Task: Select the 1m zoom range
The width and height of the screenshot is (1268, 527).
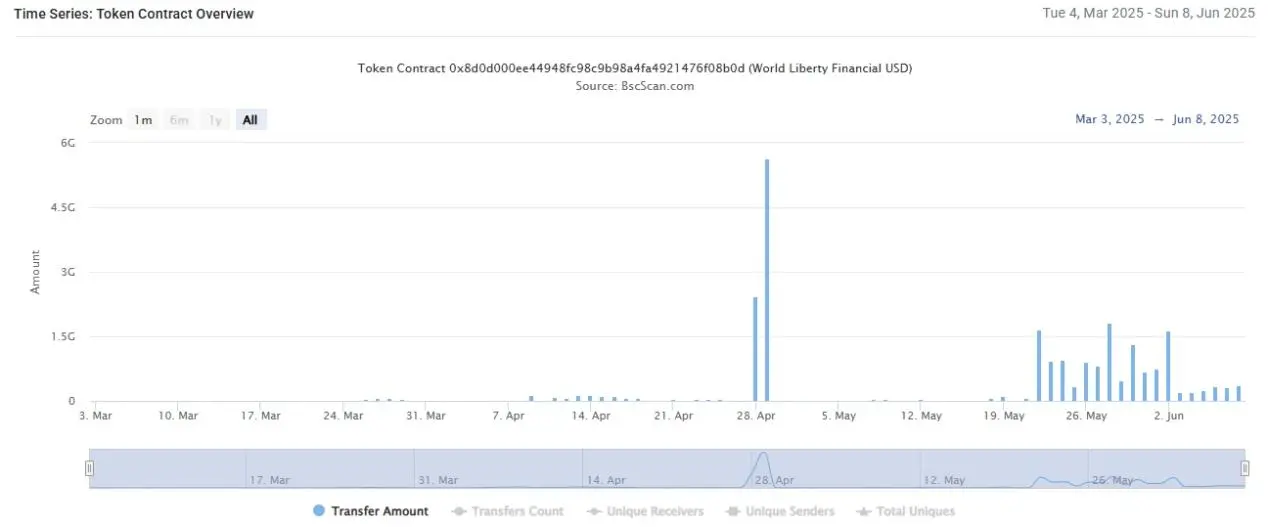Action: click(x=143, y=120)
